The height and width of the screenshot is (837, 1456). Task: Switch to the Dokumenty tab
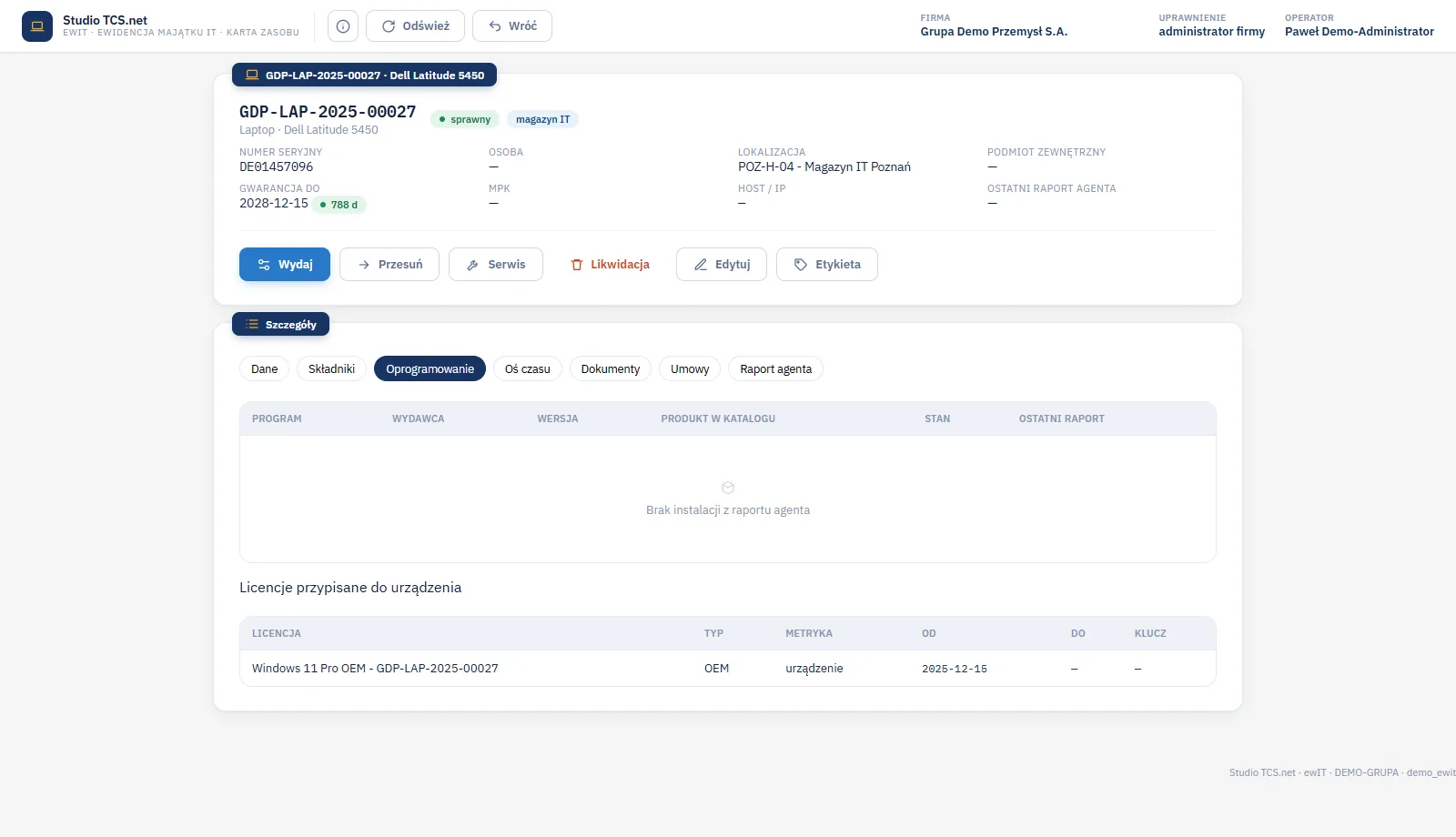611,368
